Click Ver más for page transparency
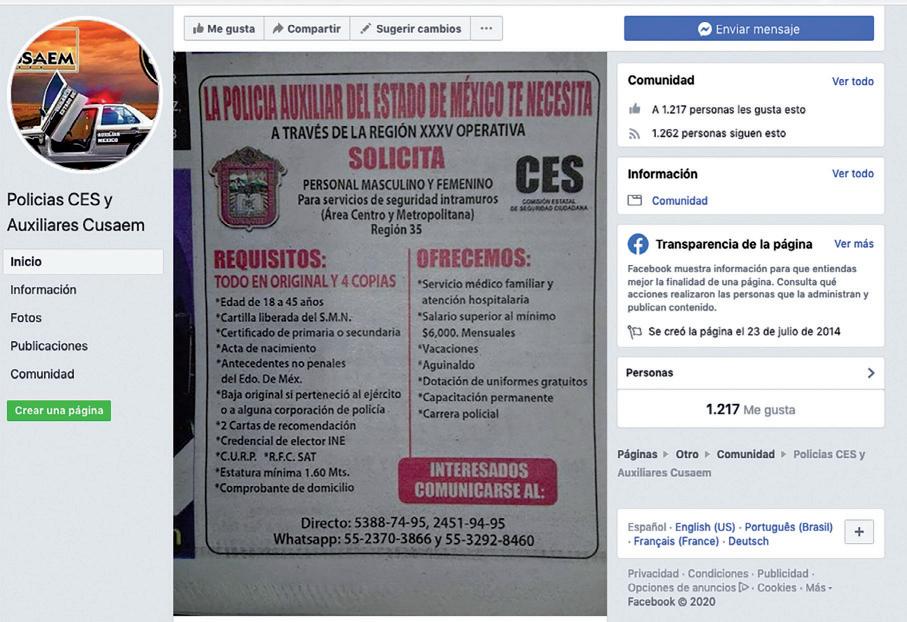The image size is (907, 622). click(854, 244)
